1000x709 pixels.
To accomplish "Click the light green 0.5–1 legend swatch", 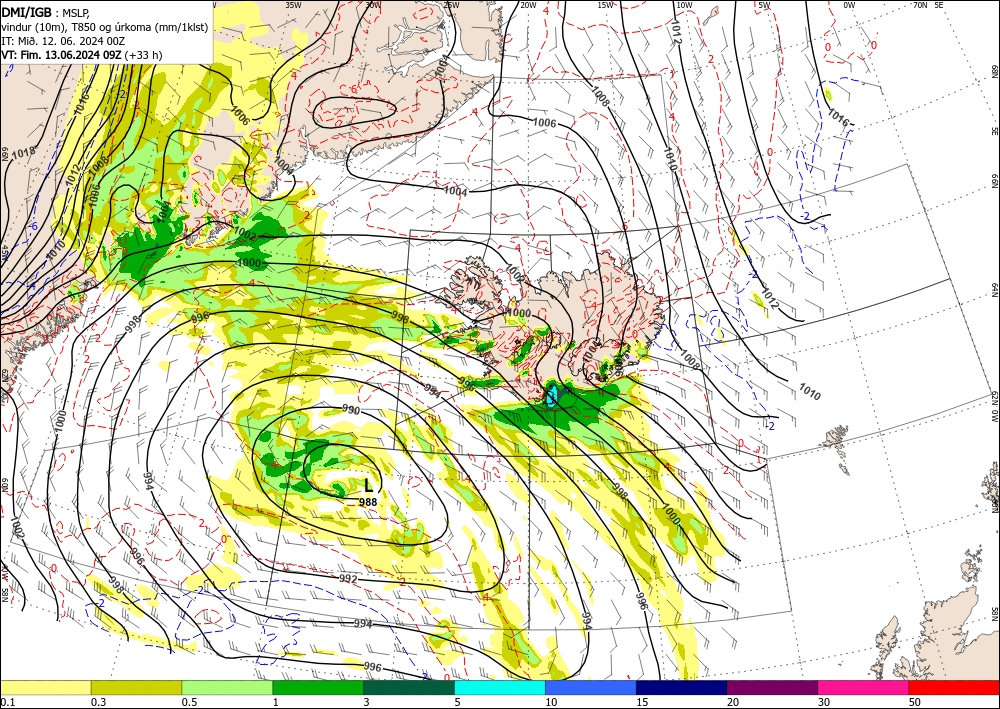I will click(x=227, y=687).
